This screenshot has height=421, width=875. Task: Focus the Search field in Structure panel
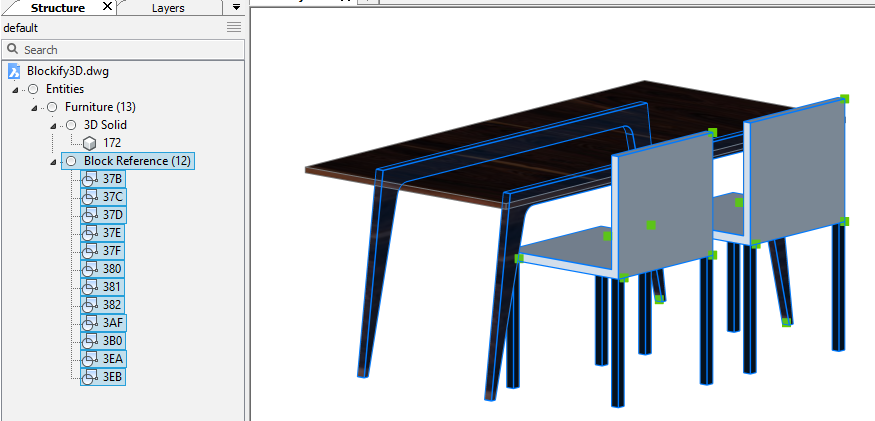[x=123, y=50]
